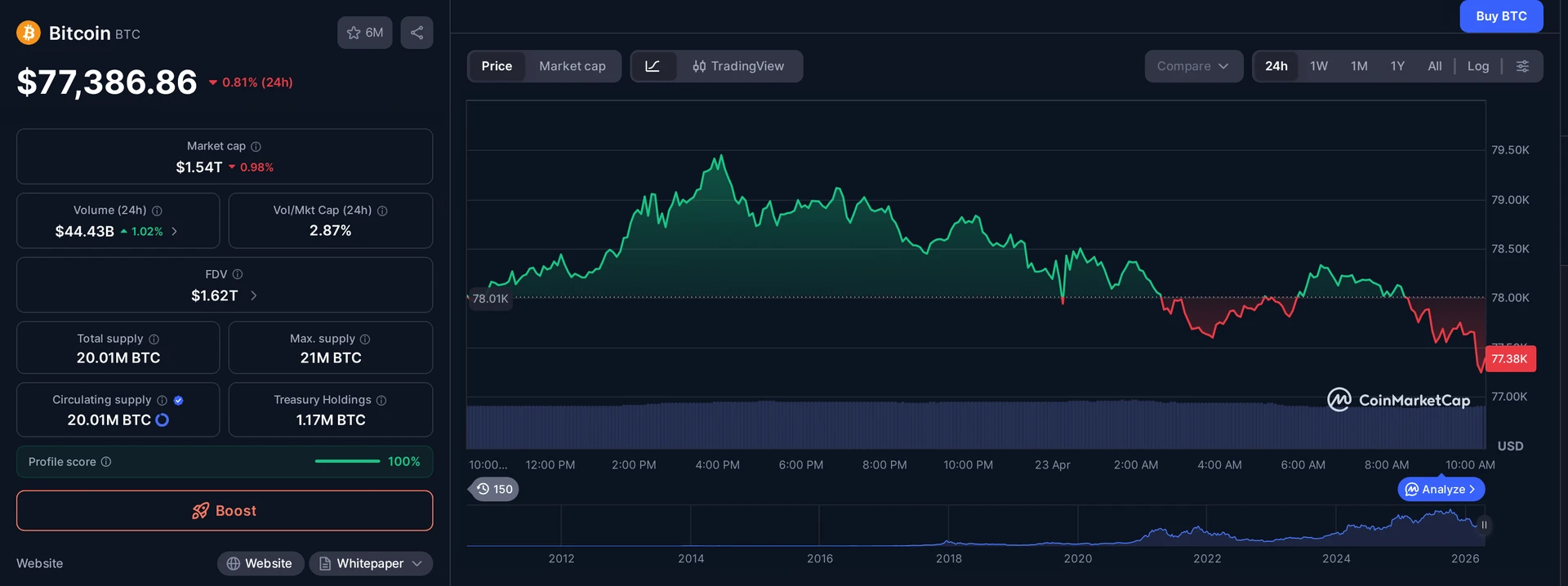Viewport: 1568px width, 586px height.
Task: Show Volume (24h) info icon
Action: tap(157, 211)
